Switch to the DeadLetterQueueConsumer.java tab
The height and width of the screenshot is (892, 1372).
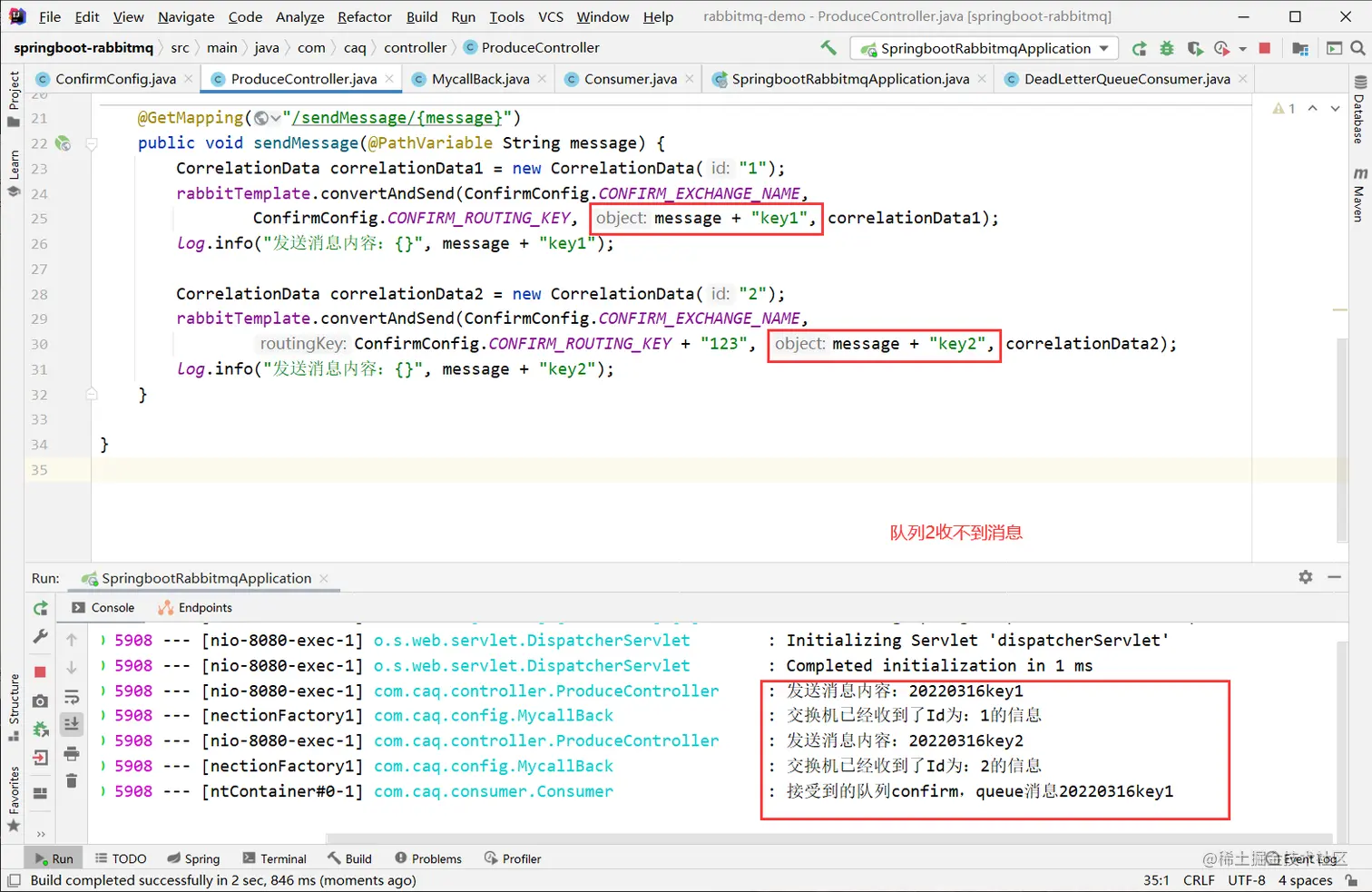(x=1127, y=79)
